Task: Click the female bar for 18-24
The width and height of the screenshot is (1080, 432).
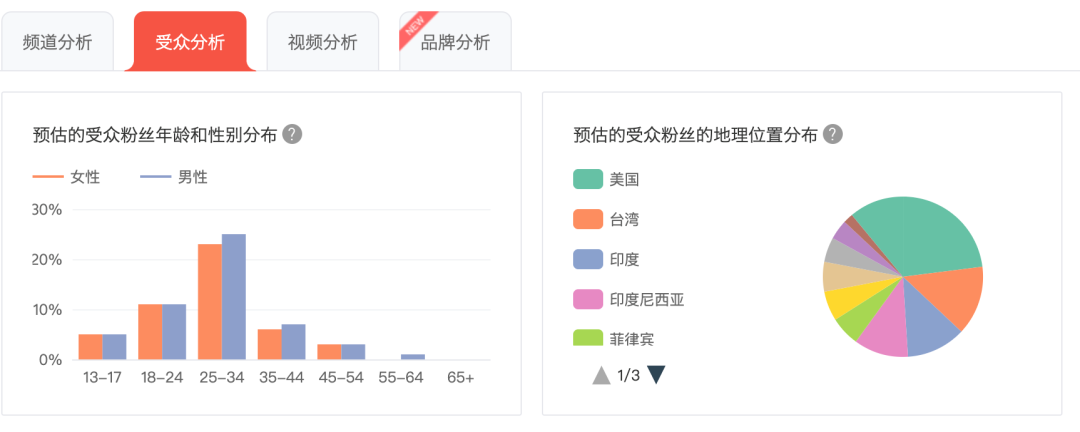Action: click(x=150, y=332)
